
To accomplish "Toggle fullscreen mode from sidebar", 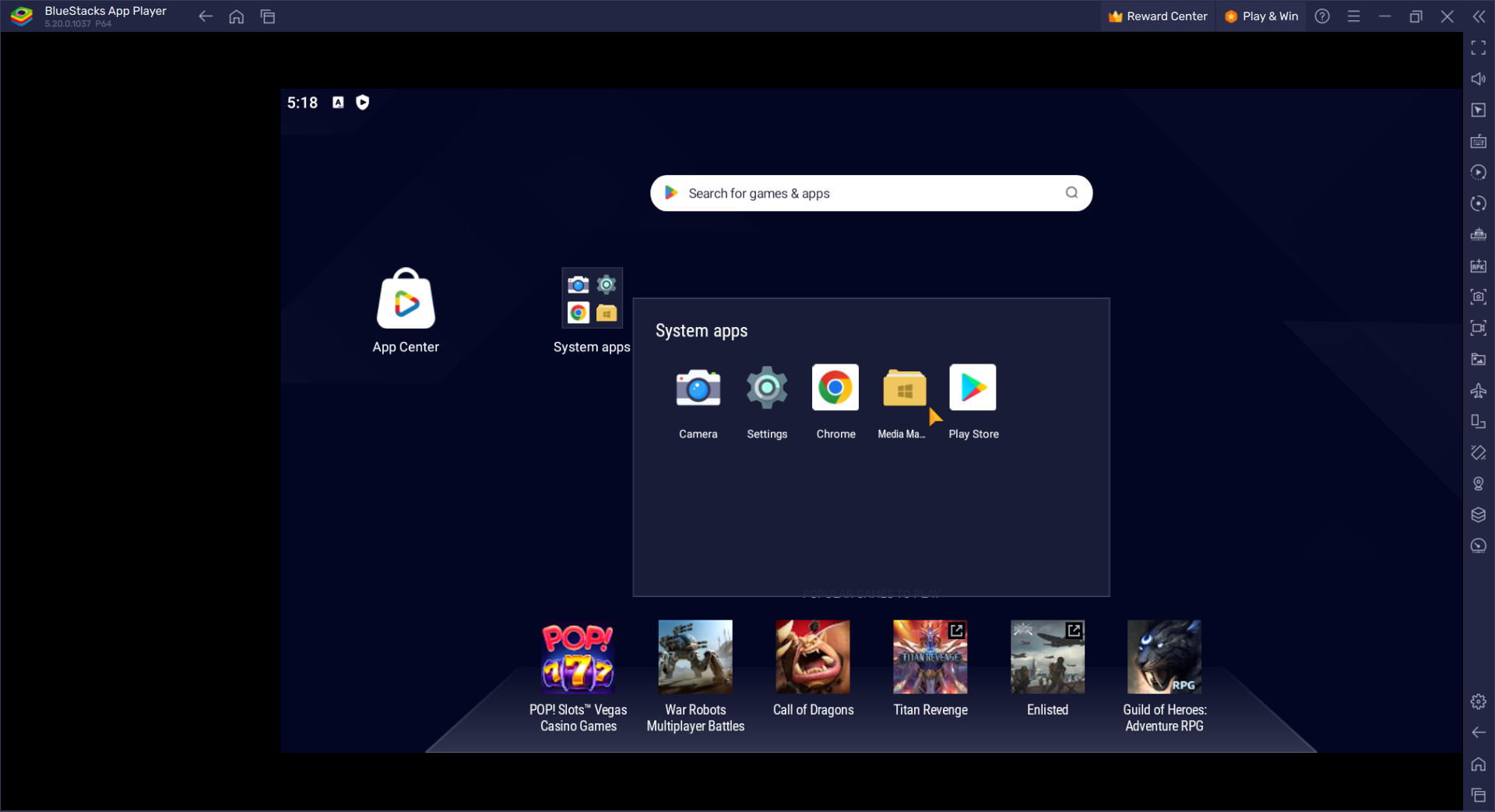I will coord(1479,48).
